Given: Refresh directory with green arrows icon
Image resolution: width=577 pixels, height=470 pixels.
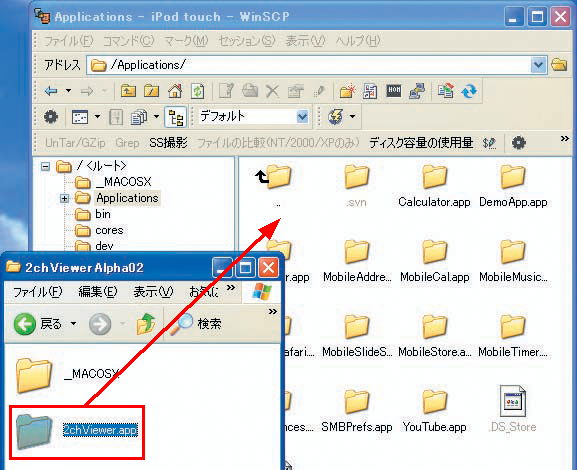Looking at the screenshot, I should [x=198, y=91].
